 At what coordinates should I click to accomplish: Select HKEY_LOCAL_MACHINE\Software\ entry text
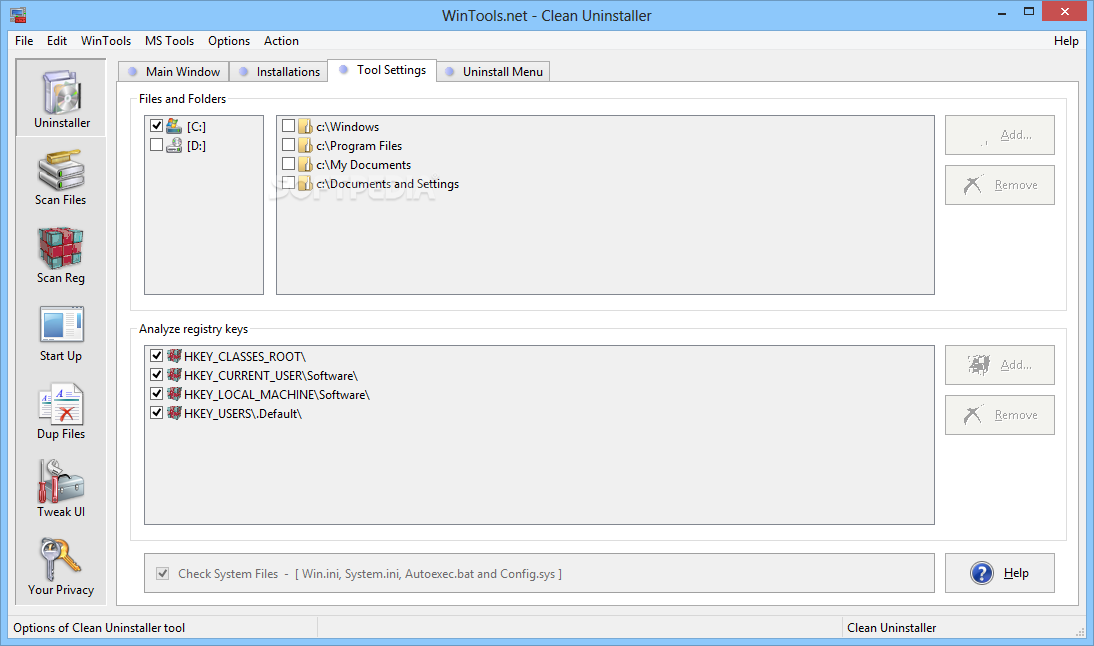[277, 394]
